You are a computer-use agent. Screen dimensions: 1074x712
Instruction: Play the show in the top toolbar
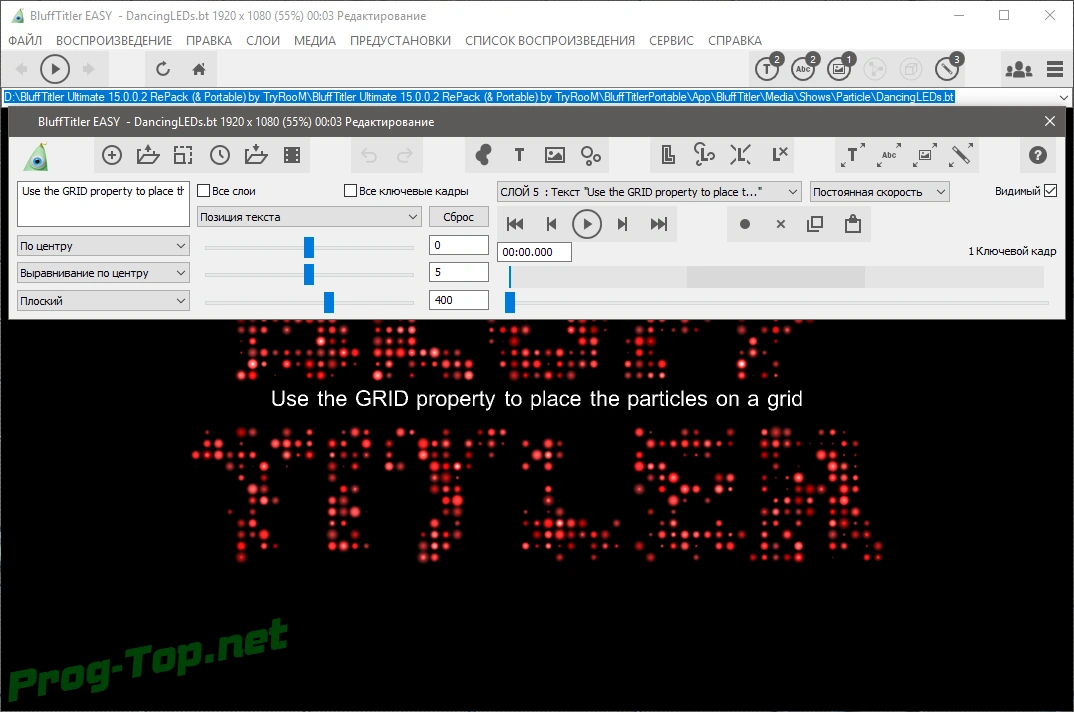click(55, 69)
